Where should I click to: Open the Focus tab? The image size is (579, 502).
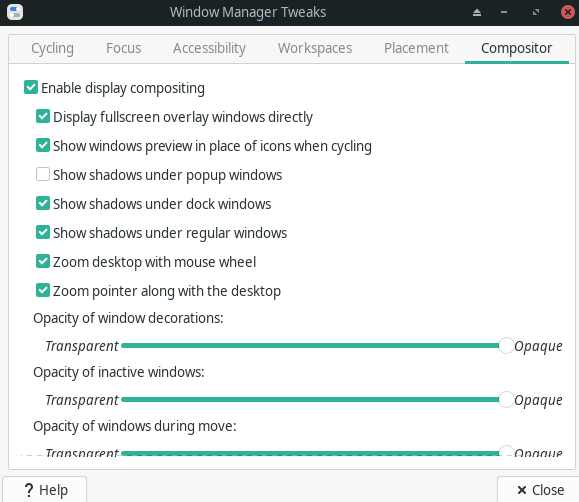pyautogui.click(x=123, y=48)
